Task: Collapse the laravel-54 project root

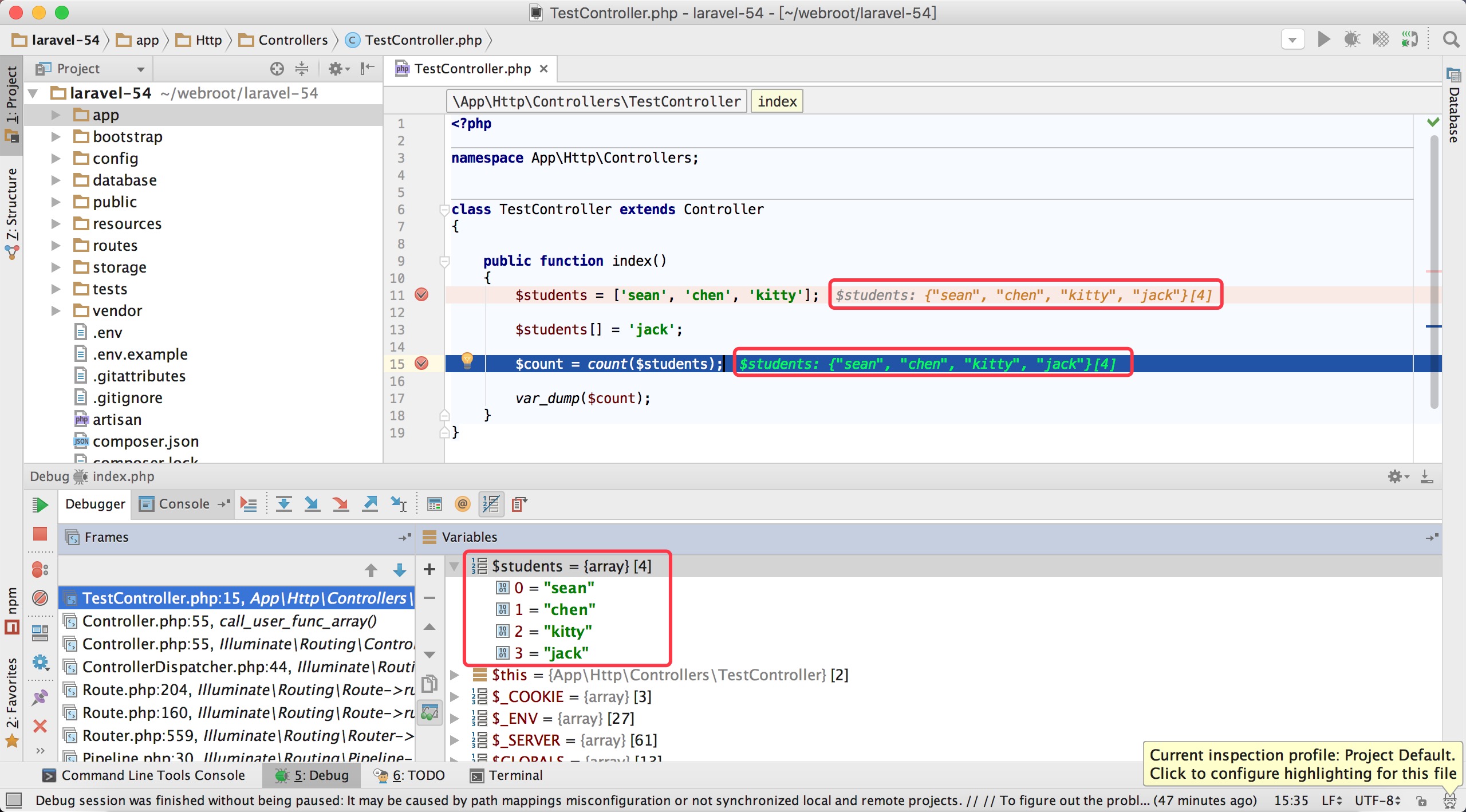Action: (33, 93)
